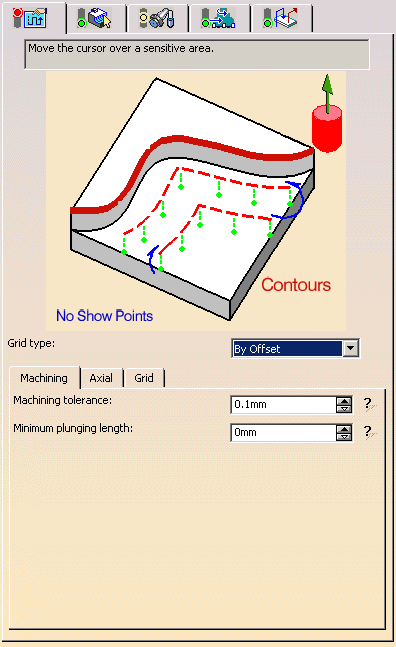The height and width of the screenshot is (647, 396).
Task: Open the strategy parameters tab icon
Action: 30,18
